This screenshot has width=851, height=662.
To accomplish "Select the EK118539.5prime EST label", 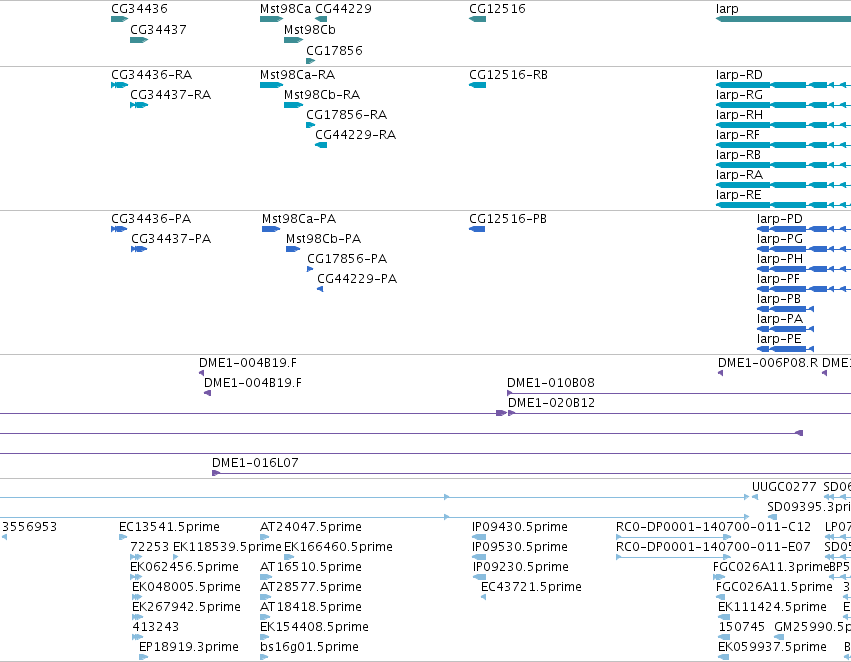I will pyautogui.click(x=227, y=548).
